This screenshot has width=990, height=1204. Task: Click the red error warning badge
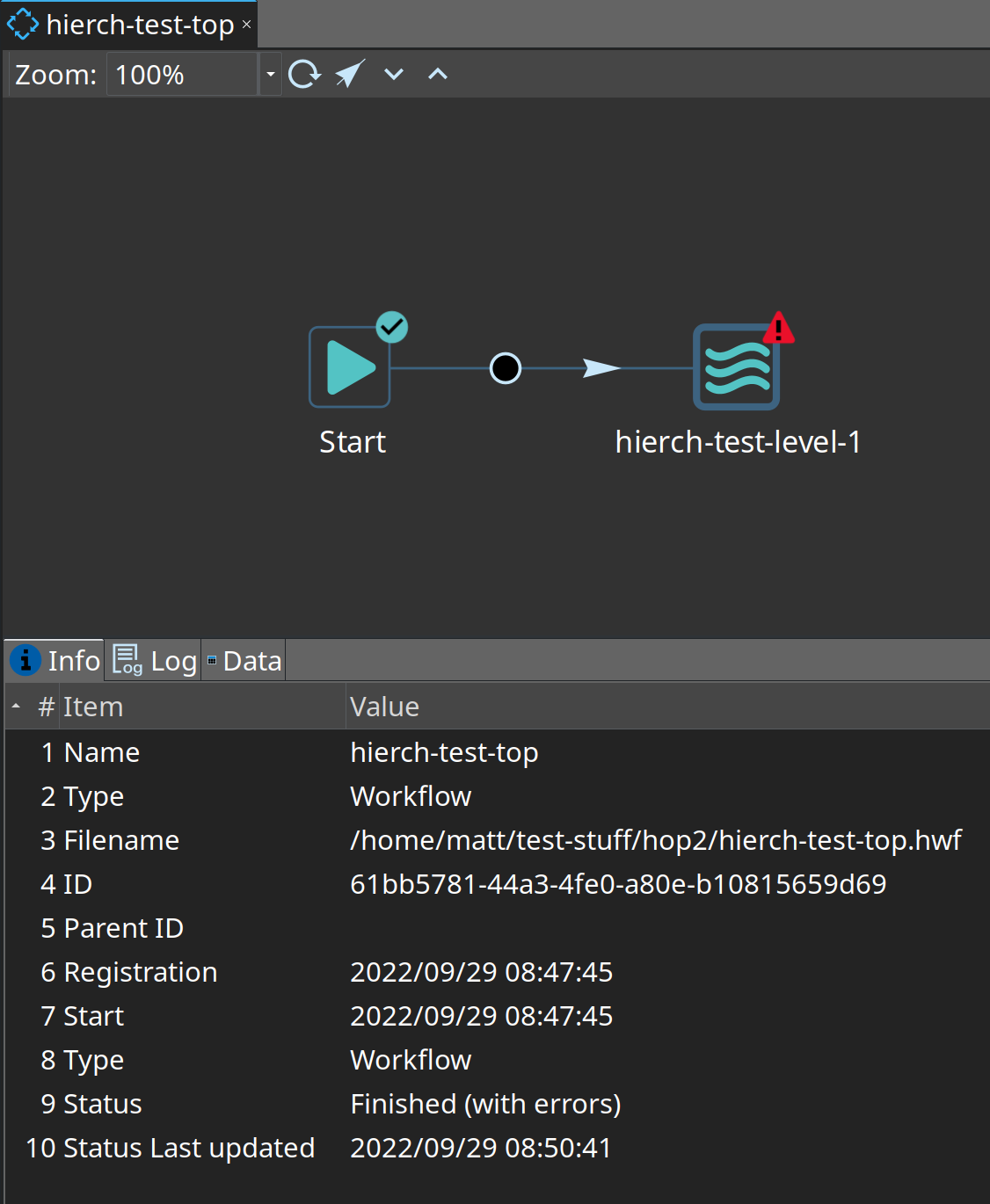[x=778, y=329]
